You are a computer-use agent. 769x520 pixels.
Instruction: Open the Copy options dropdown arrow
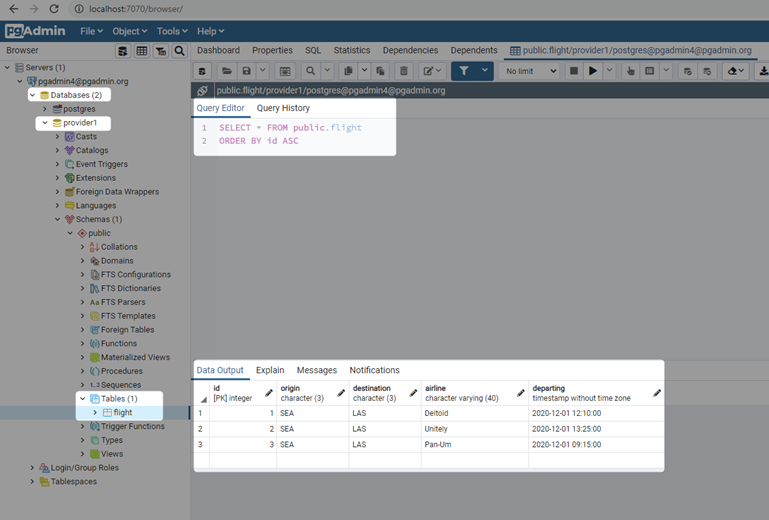point(364,71)
